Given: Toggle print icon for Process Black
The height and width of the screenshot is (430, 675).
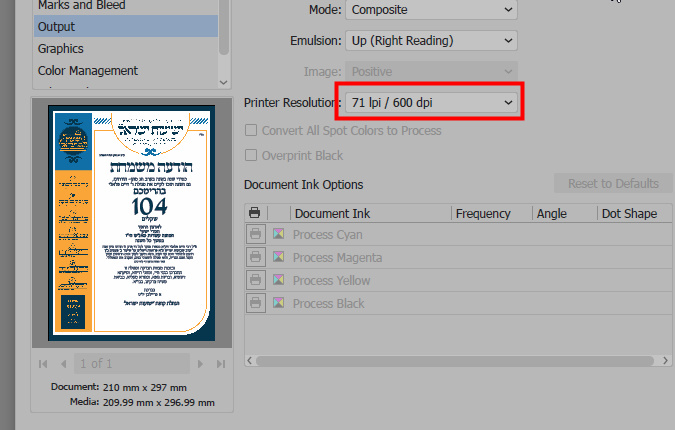Looking at the screenshot, I should pos(255,303).
